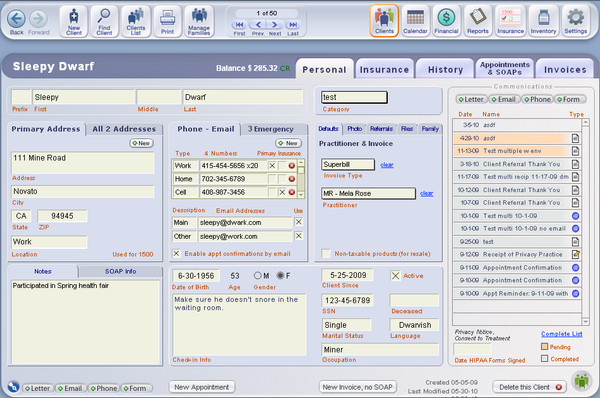The width and height of the screenshot is (600, 398).
Task: Open the Location Work field
Action: pyautogui.click(x=49, y=242)
